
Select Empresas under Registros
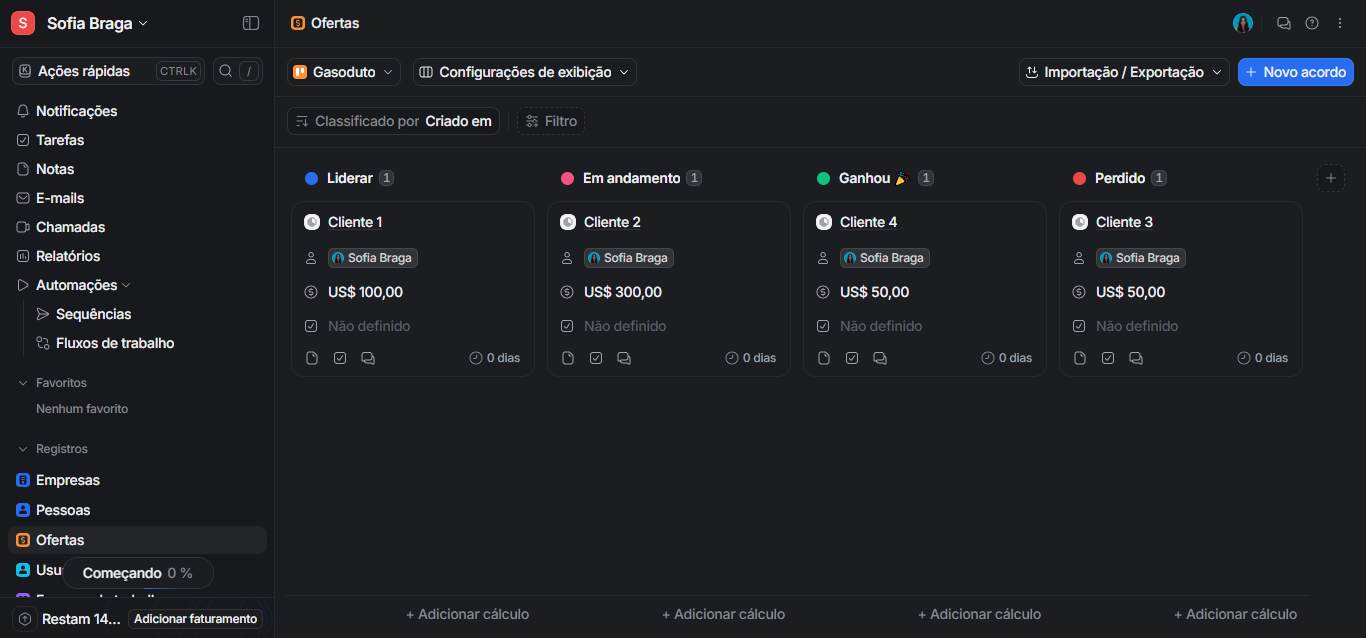click(x=68, y=479)
